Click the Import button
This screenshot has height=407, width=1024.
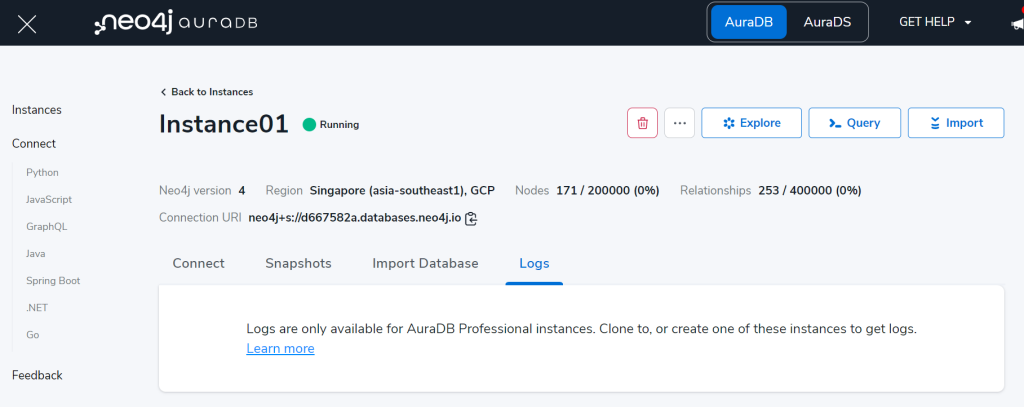click(956, 123)
